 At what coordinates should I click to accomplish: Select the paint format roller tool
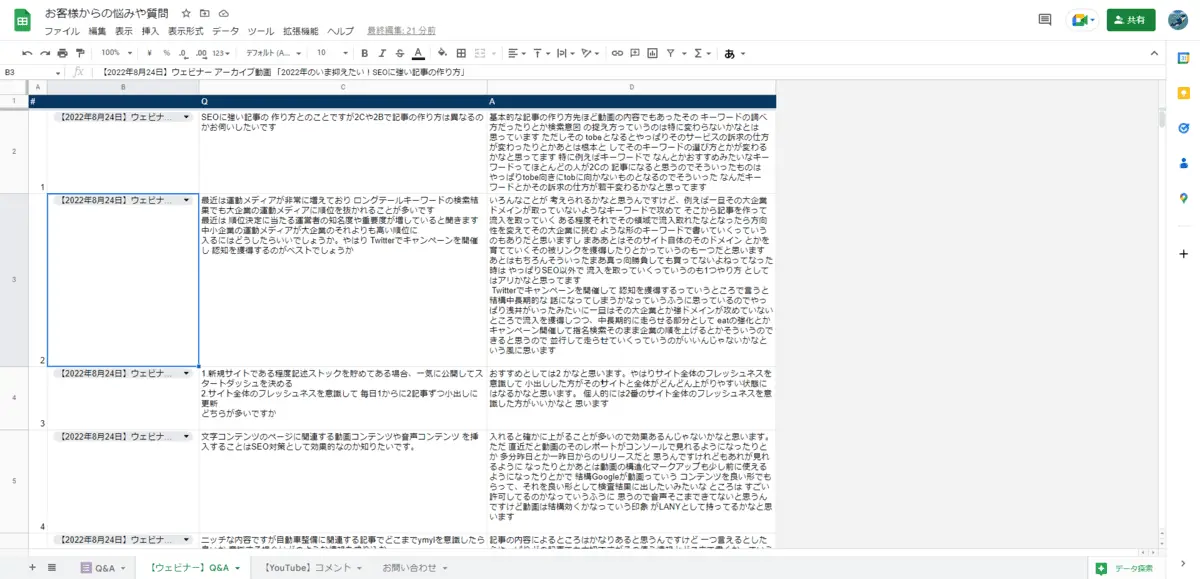(80, 53)
